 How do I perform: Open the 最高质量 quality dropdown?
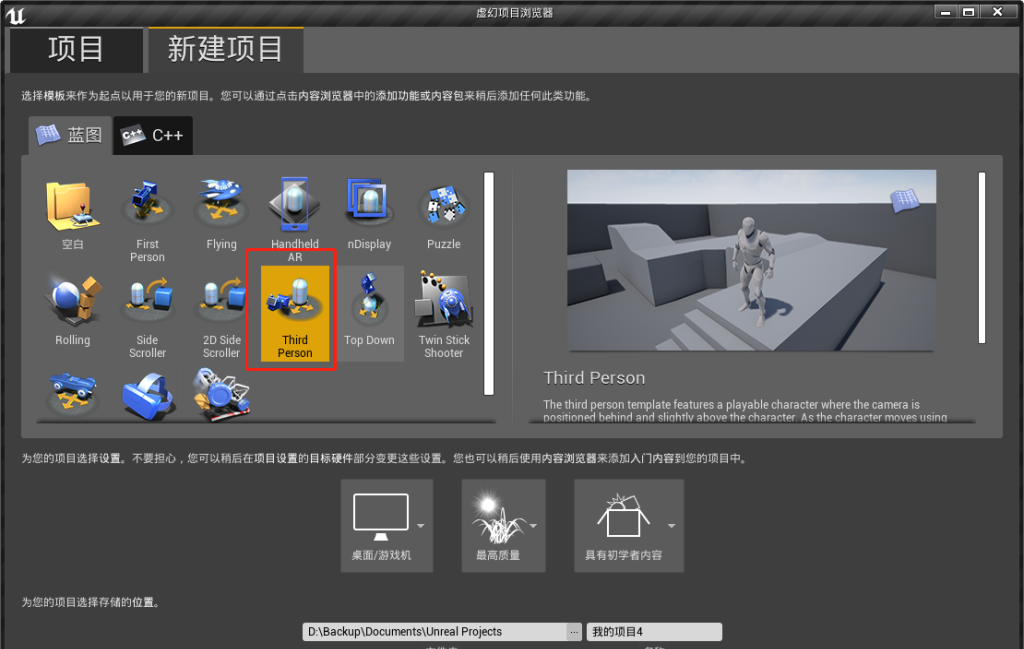504,526
